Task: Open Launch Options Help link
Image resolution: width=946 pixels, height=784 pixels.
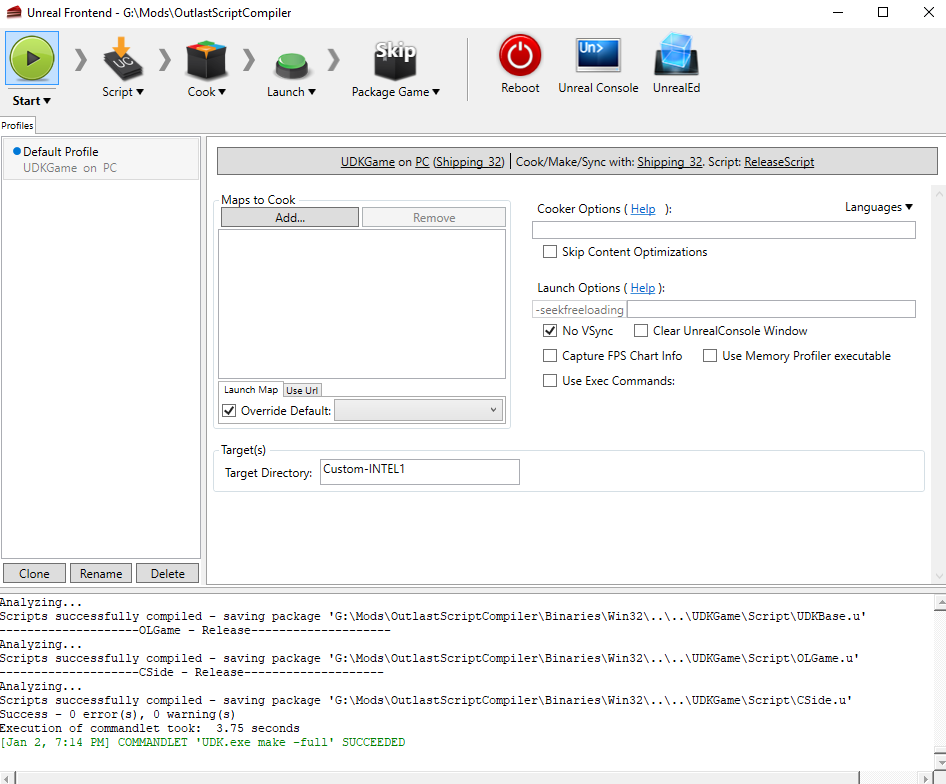Action: (x=643, y=288)
